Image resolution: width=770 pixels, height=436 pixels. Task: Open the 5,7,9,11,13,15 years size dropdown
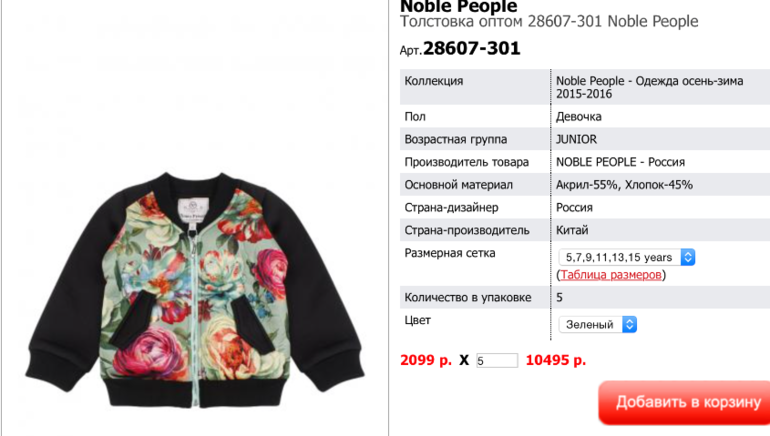(x=627, y=257)
